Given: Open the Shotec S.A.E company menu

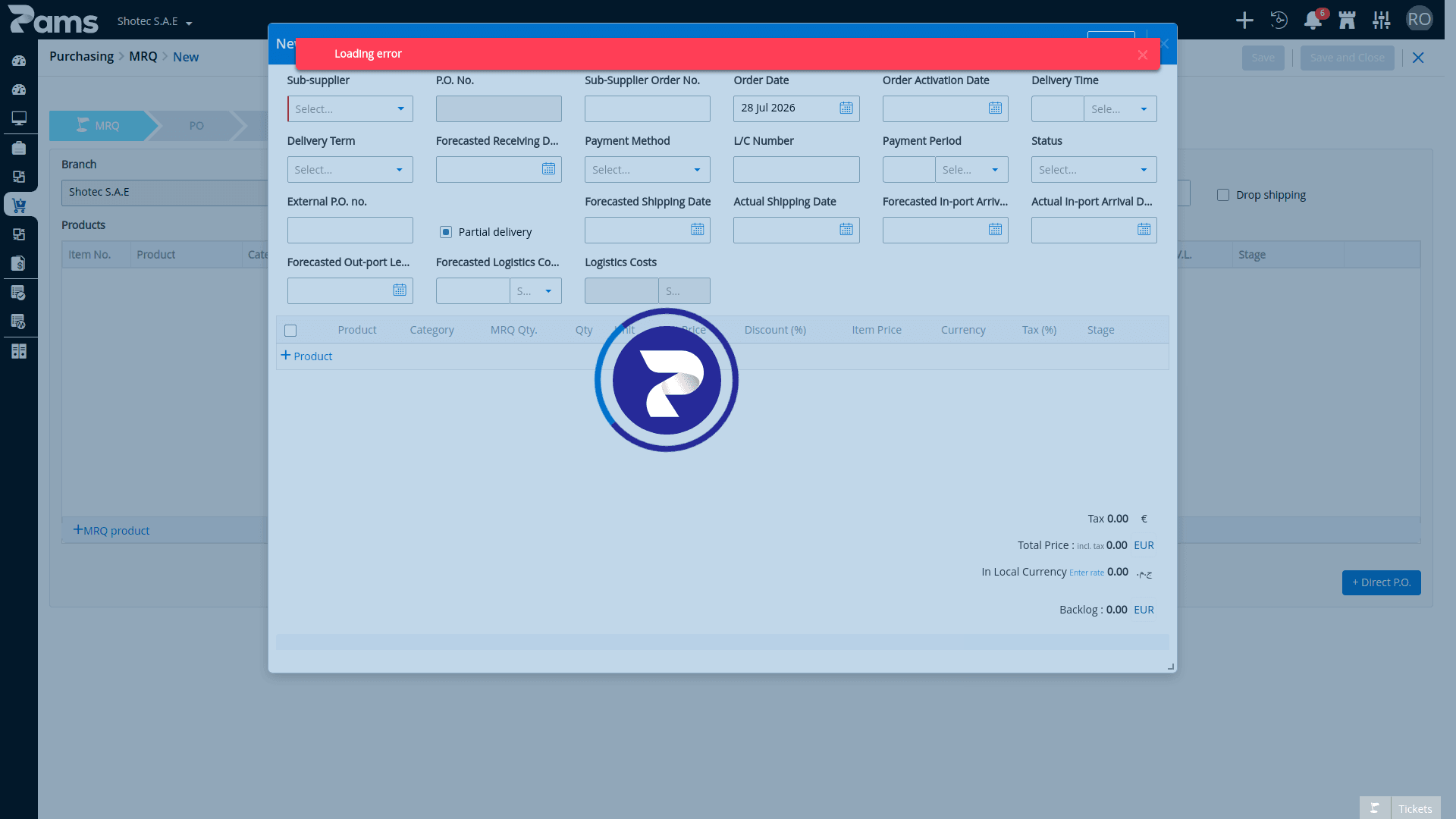Looking at the screenshot, I should (155, 21).
